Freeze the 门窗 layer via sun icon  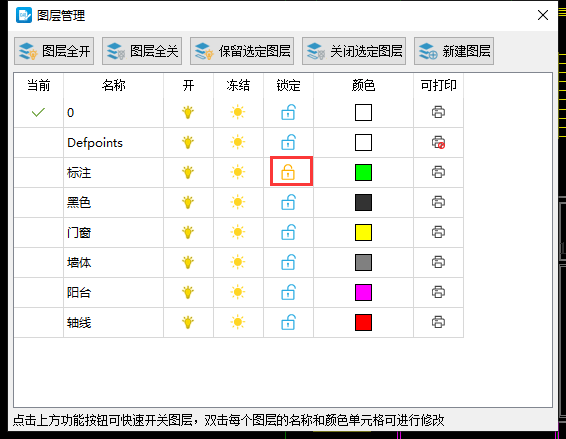238,232
